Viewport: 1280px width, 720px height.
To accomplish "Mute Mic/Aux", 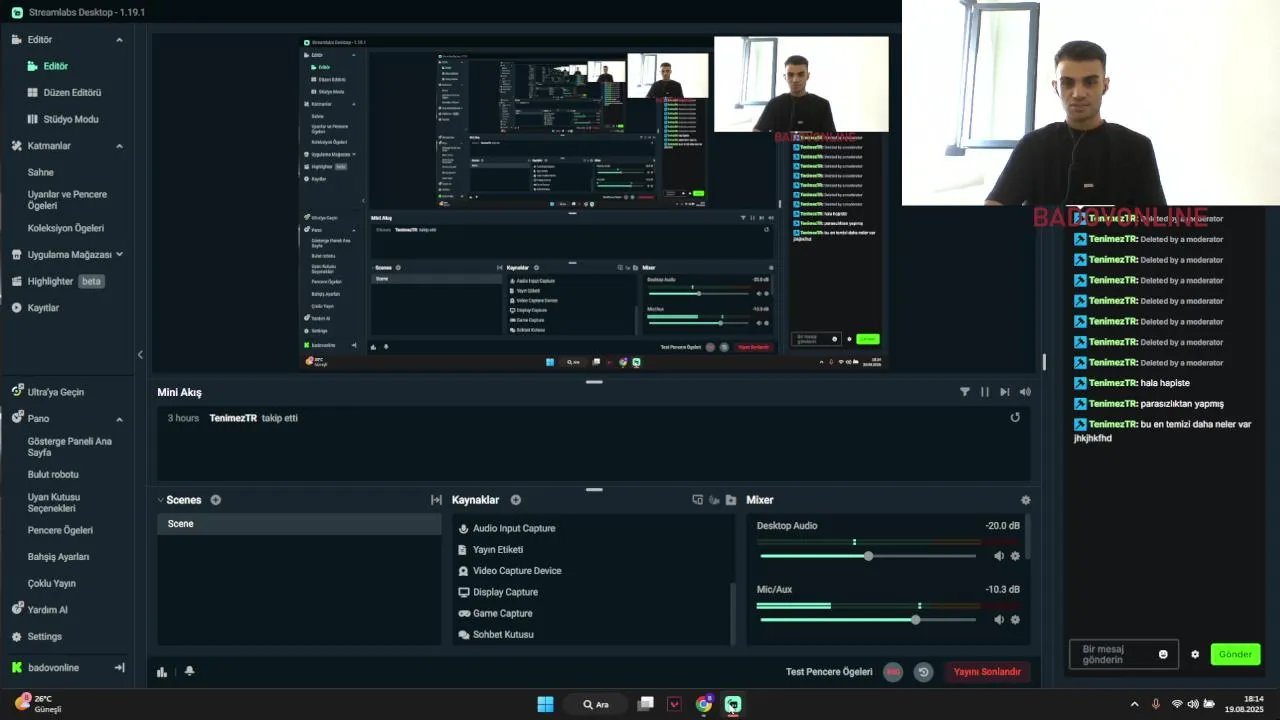I will point(998,620).
